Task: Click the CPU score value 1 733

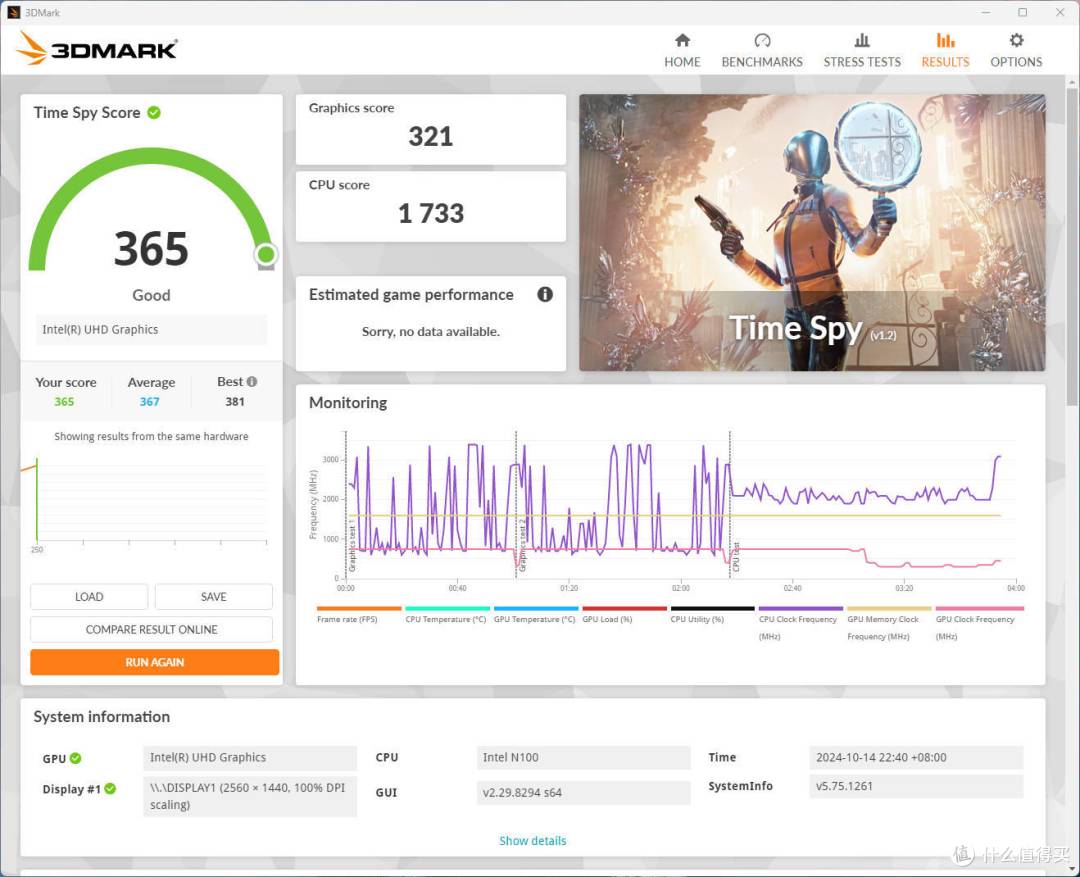Action: click(430, 213)
